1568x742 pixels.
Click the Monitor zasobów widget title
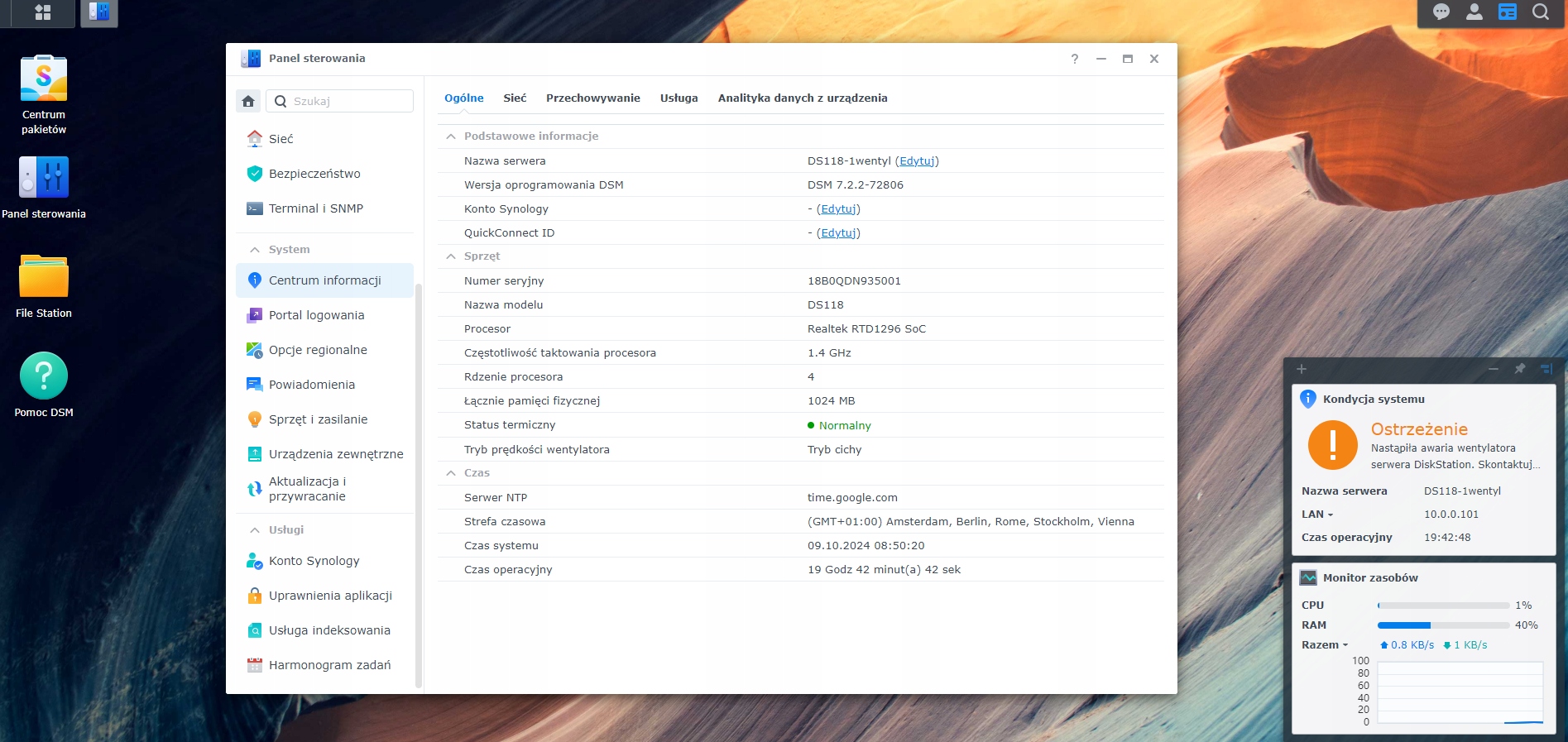point(1370,578)
